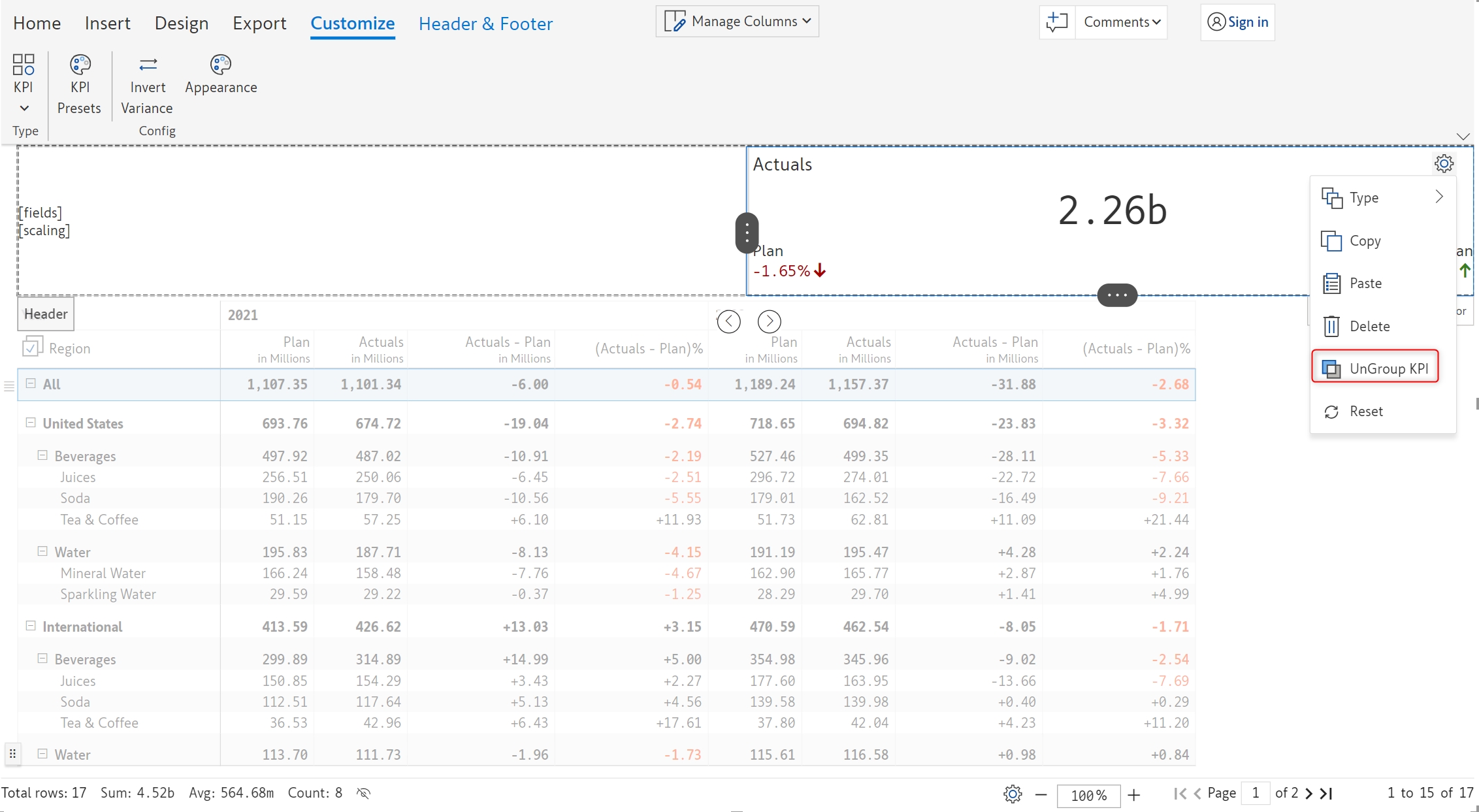Viewport: 1479px width, 812px height.
Task: Open the KPI card gear settings
Action: tap(1443, 163)
